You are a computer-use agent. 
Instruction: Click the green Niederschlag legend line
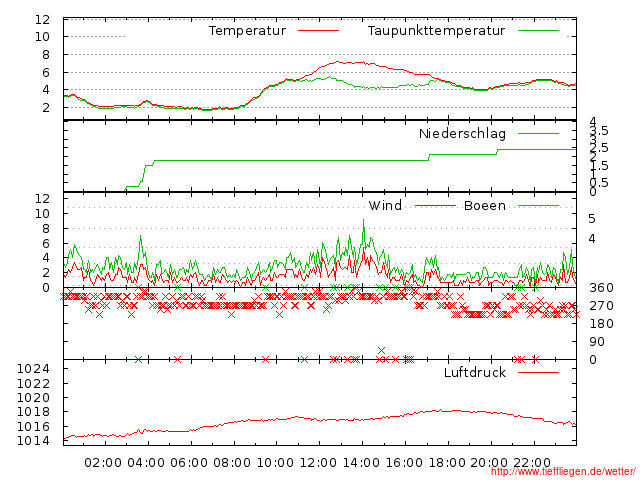click(538, 133)
